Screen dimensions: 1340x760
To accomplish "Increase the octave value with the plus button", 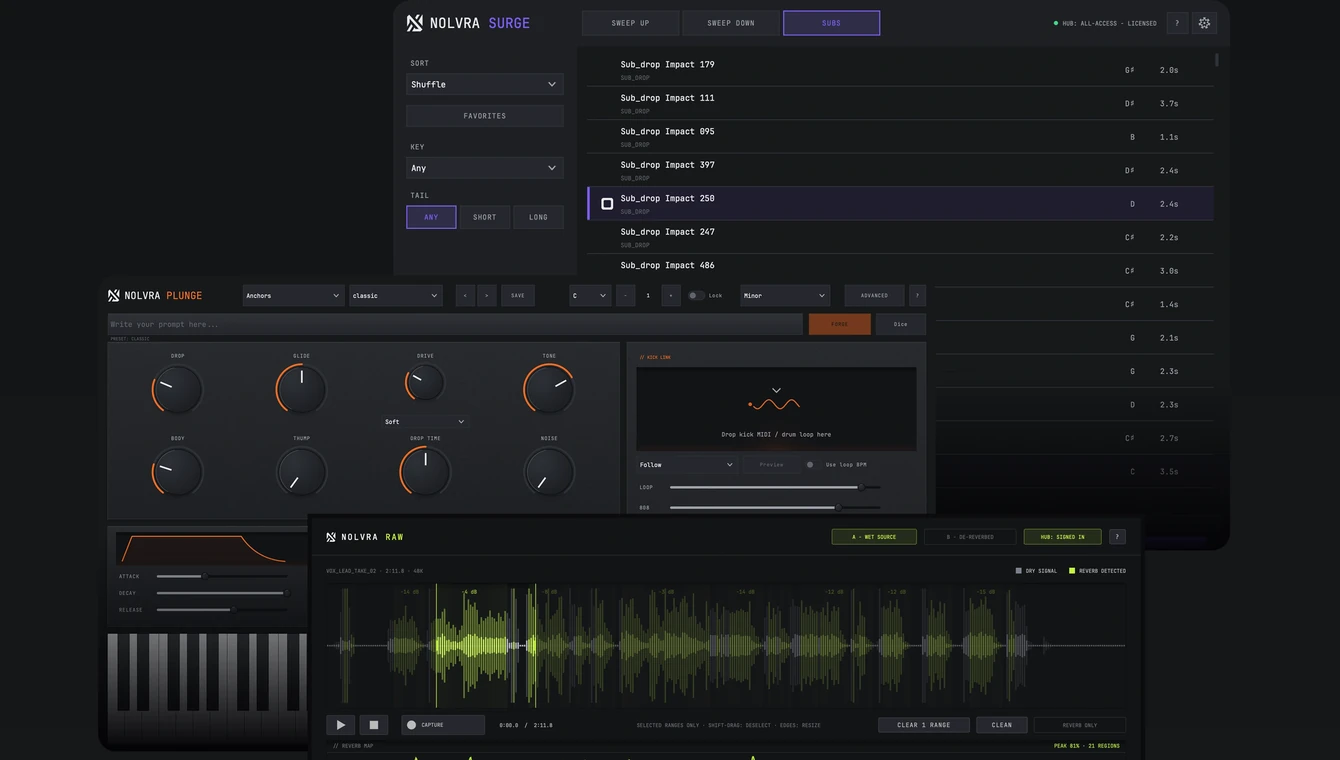I will pos(671,295).
